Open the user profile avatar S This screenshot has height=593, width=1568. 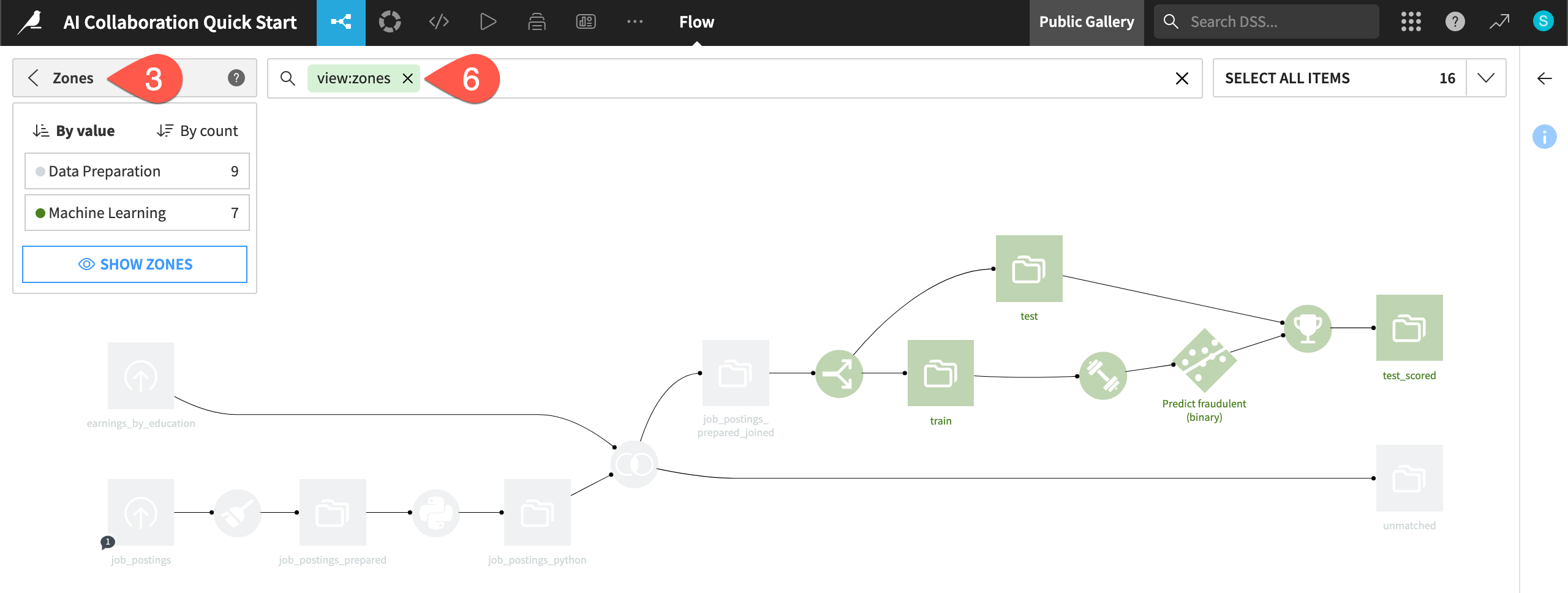click(1543, 21)
